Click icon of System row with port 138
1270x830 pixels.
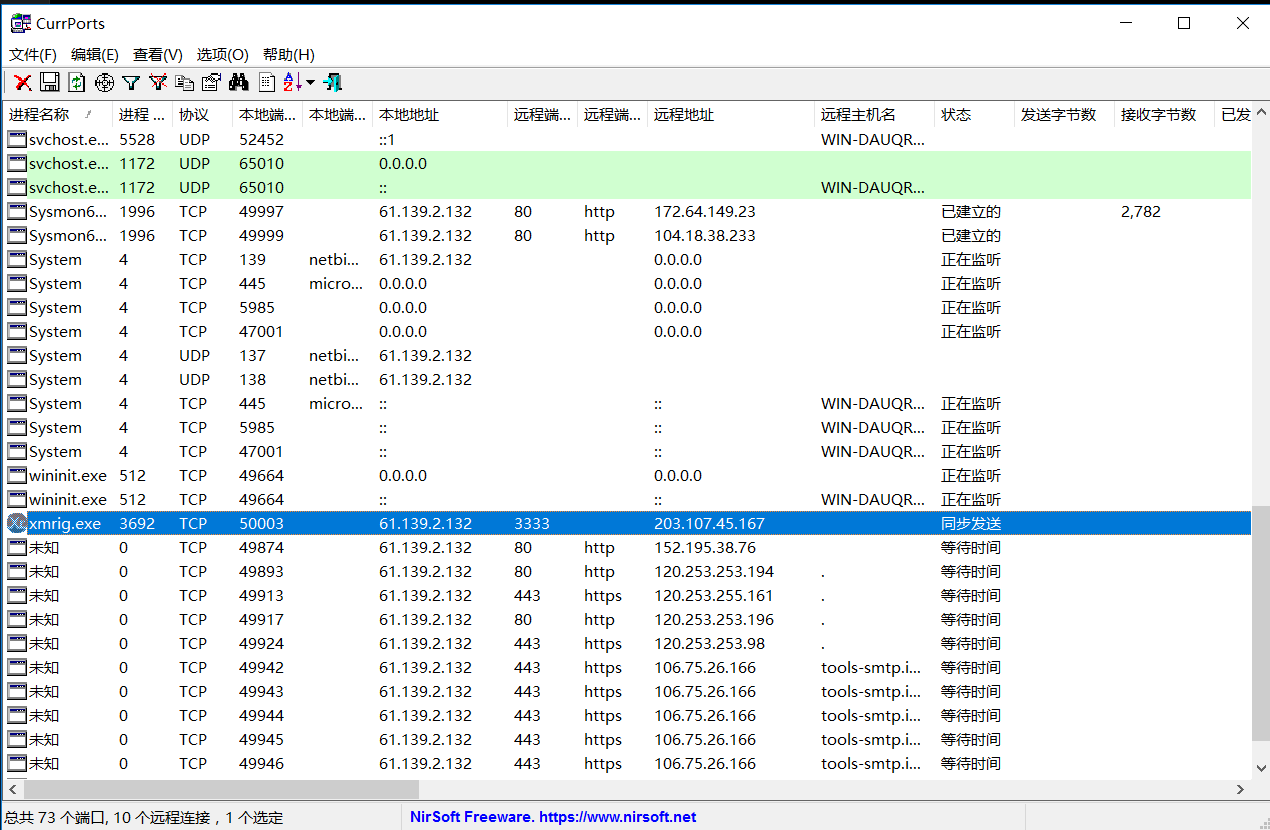[x=17, y=380]
